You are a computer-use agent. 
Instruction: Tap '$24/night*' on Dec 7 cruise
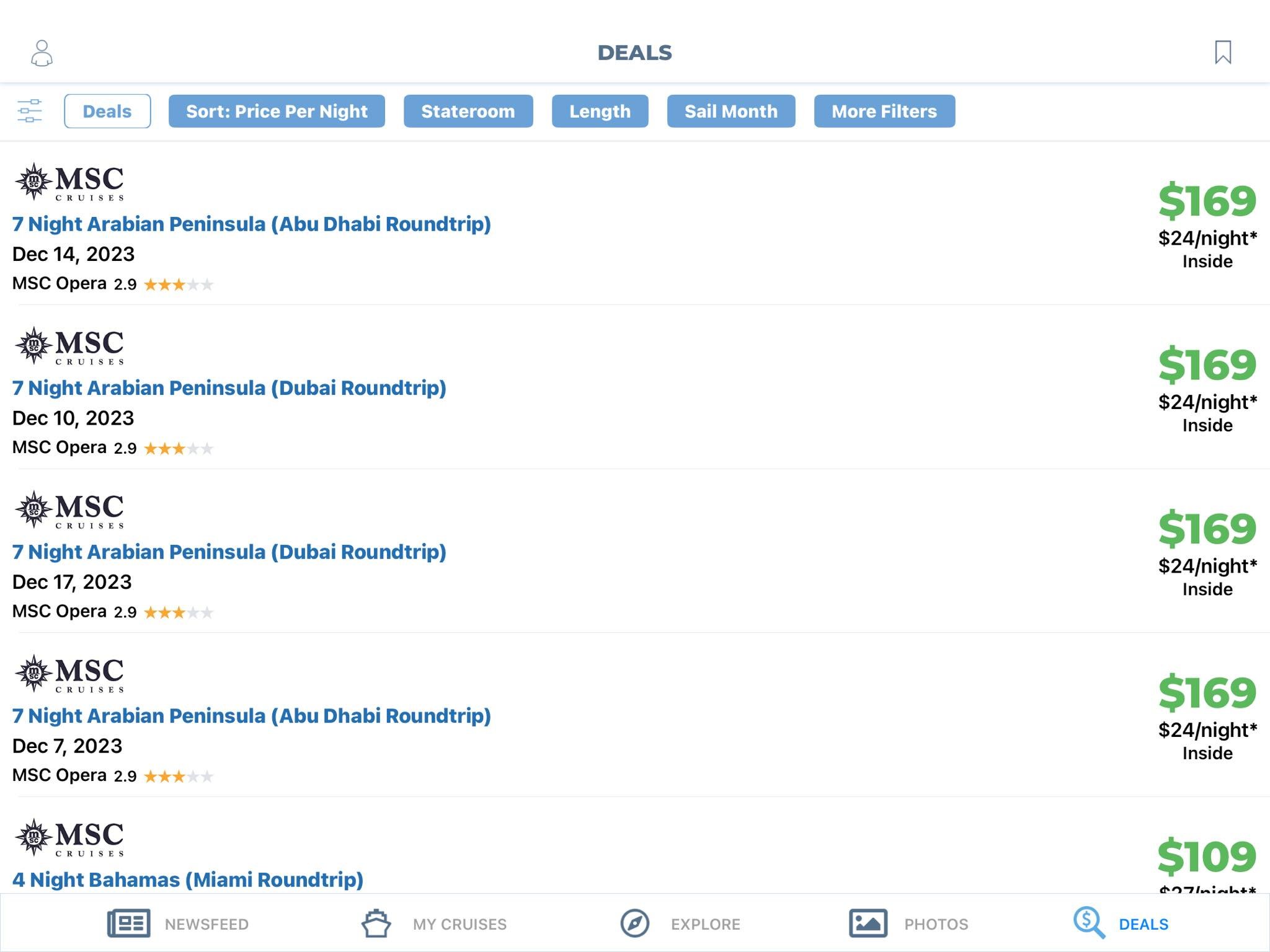(1207, 729)
